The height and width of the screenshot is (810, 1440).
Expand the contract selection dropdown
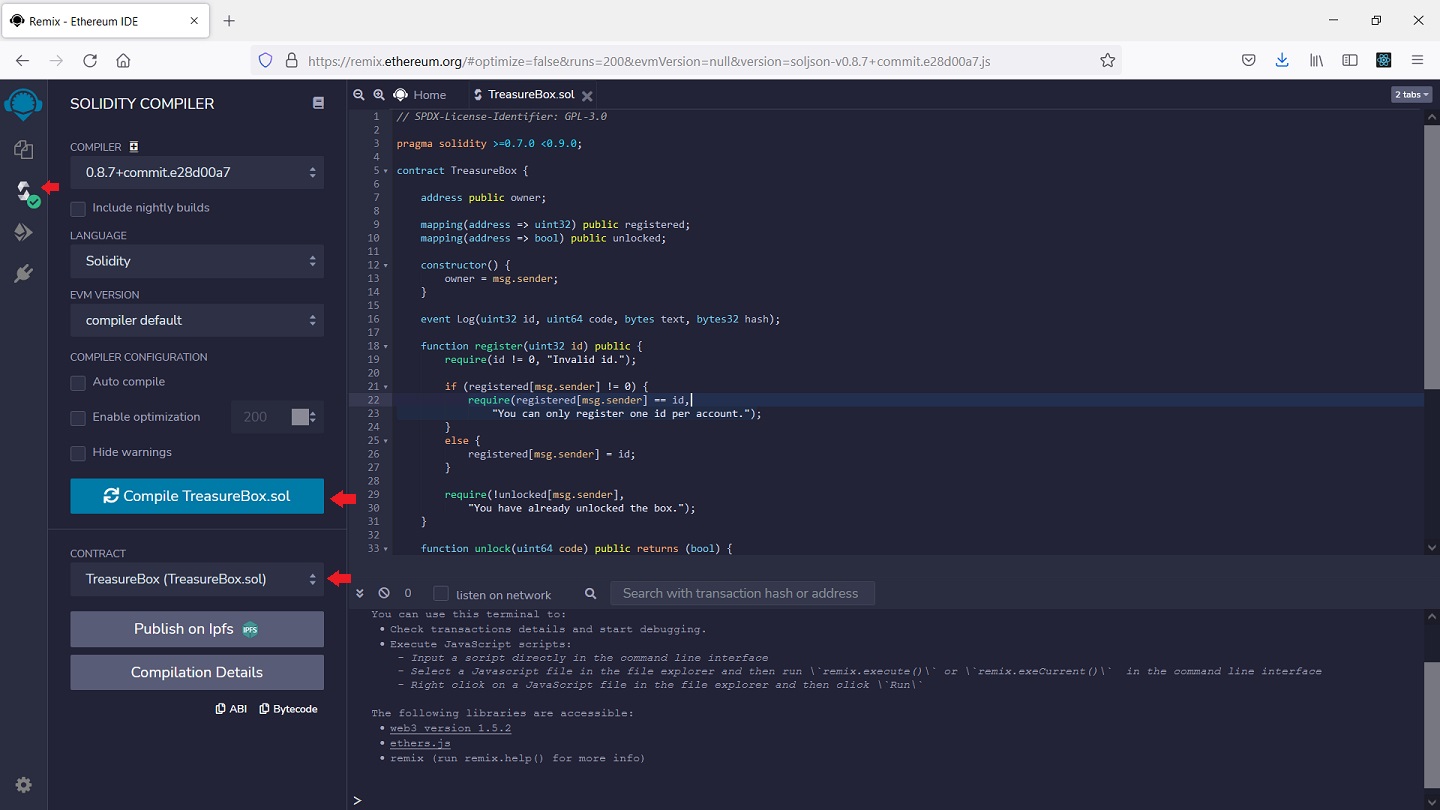coord(197,579)
